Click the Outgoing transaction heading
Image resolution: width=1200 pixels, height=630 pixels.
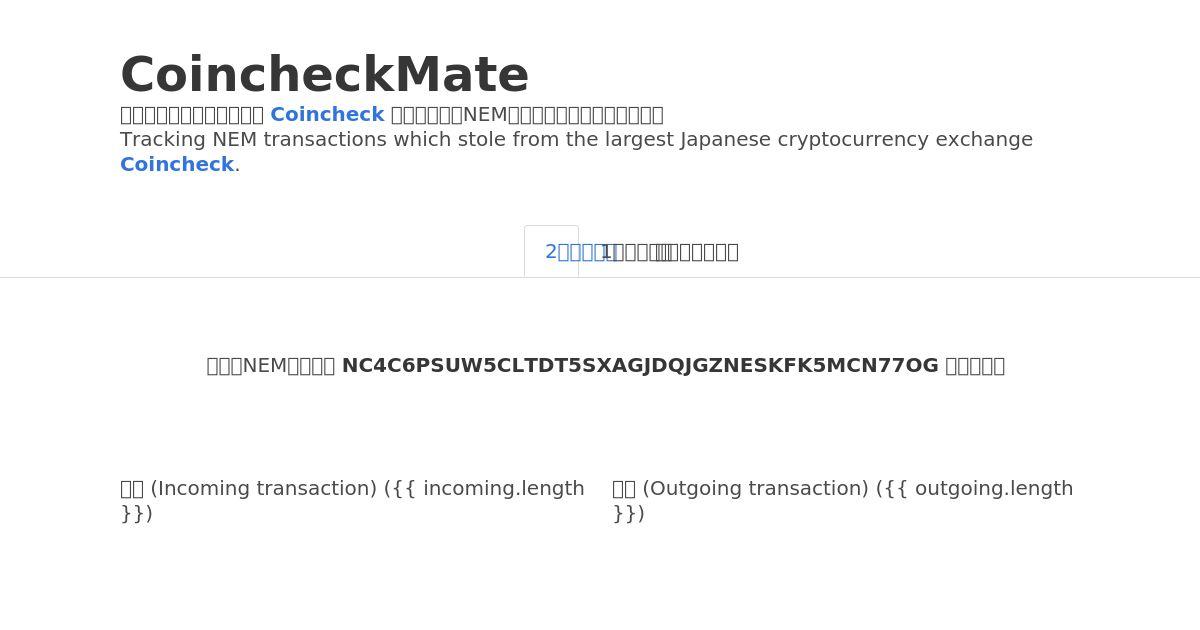pyautogui.click(x=843, y=500)
